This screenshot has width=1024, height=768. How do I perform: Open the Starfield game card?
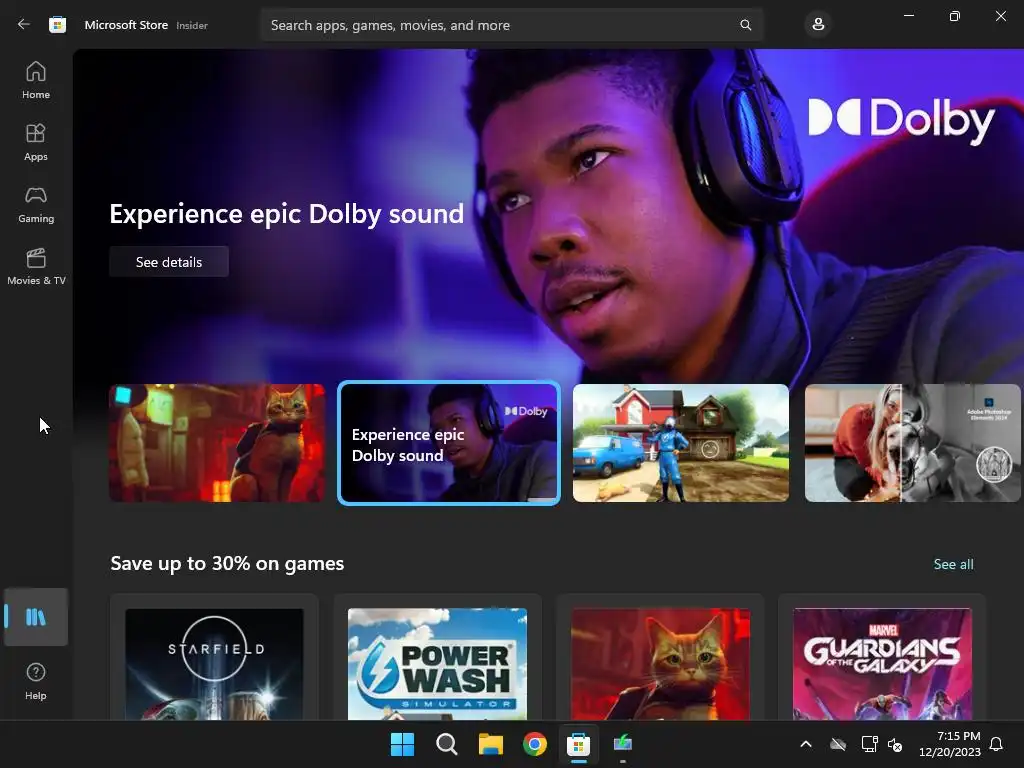coord(214,658)
